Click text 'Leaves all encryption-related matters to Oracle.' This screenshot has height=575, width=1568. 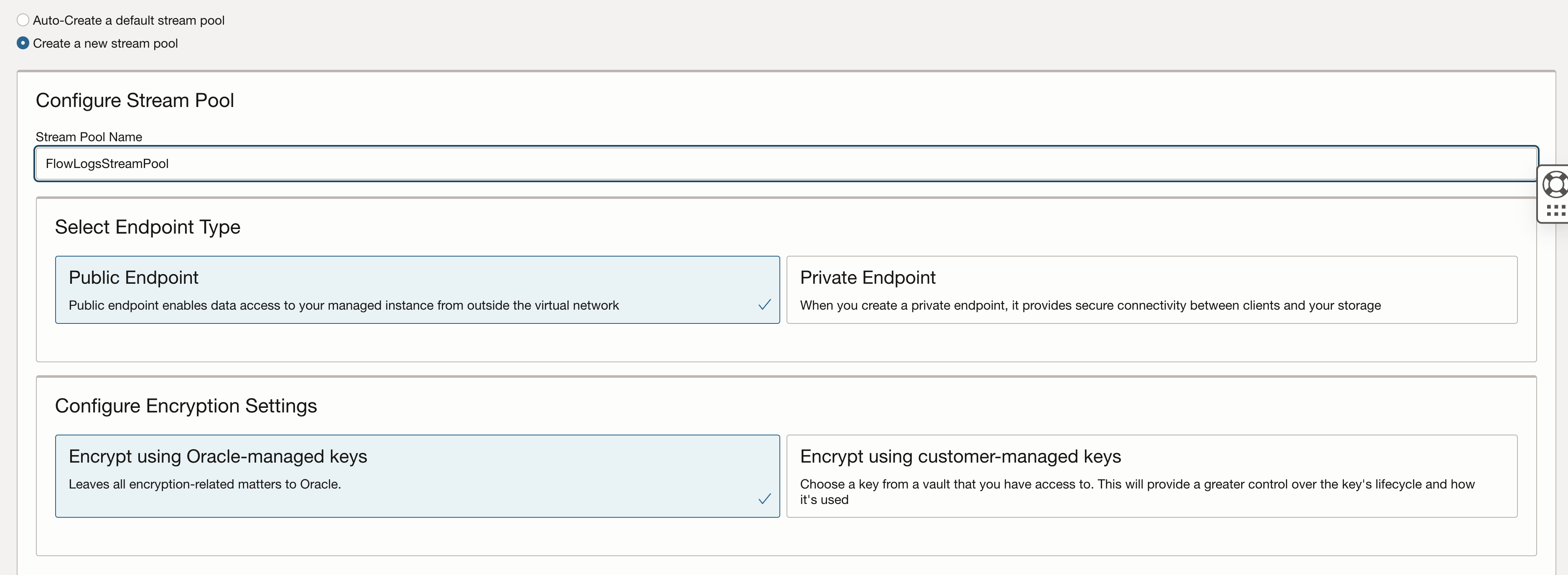[x=205, y=484]
